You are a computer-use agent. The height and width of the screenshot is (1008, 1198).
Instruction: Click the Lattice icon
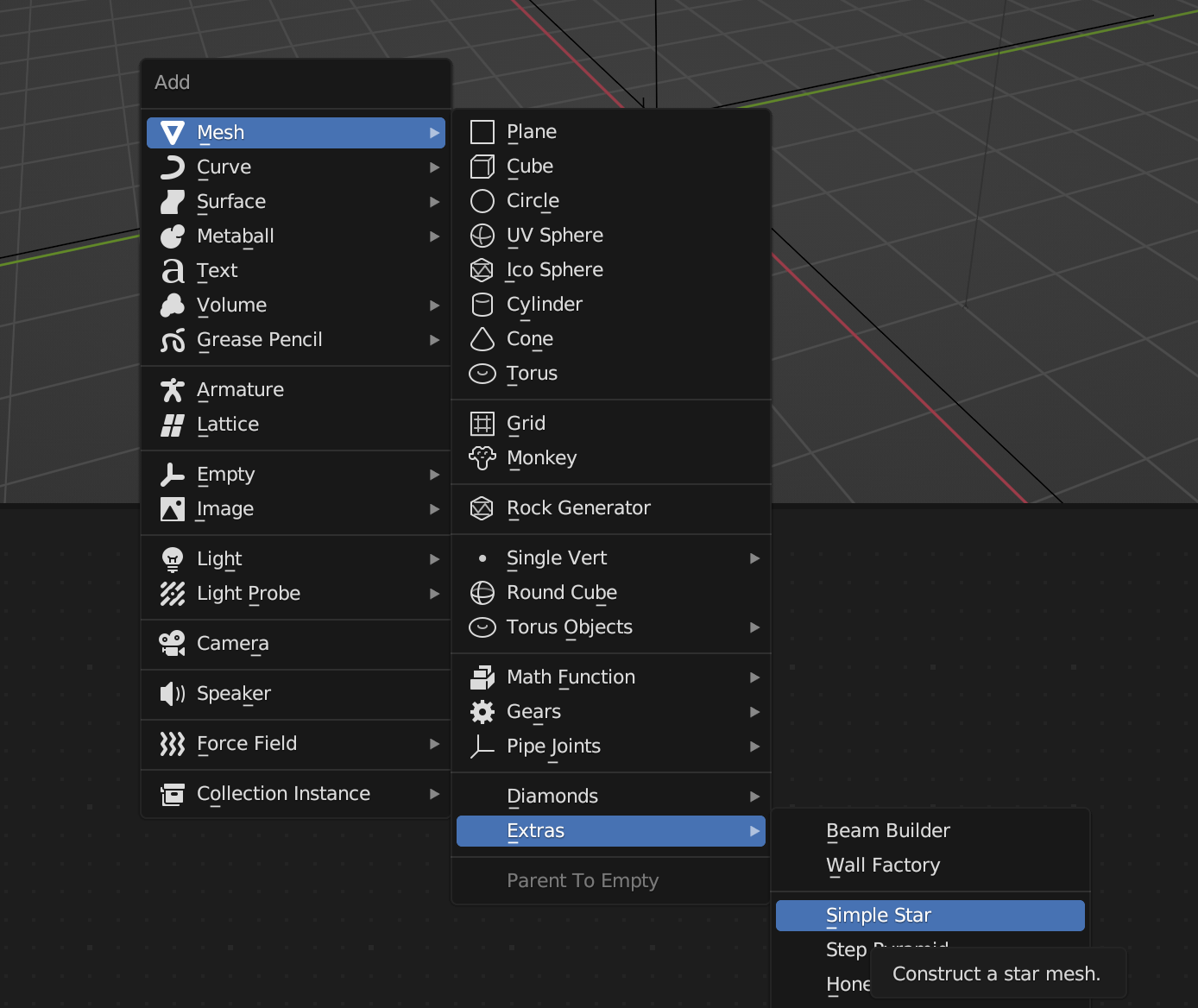[x=173, y=425]
